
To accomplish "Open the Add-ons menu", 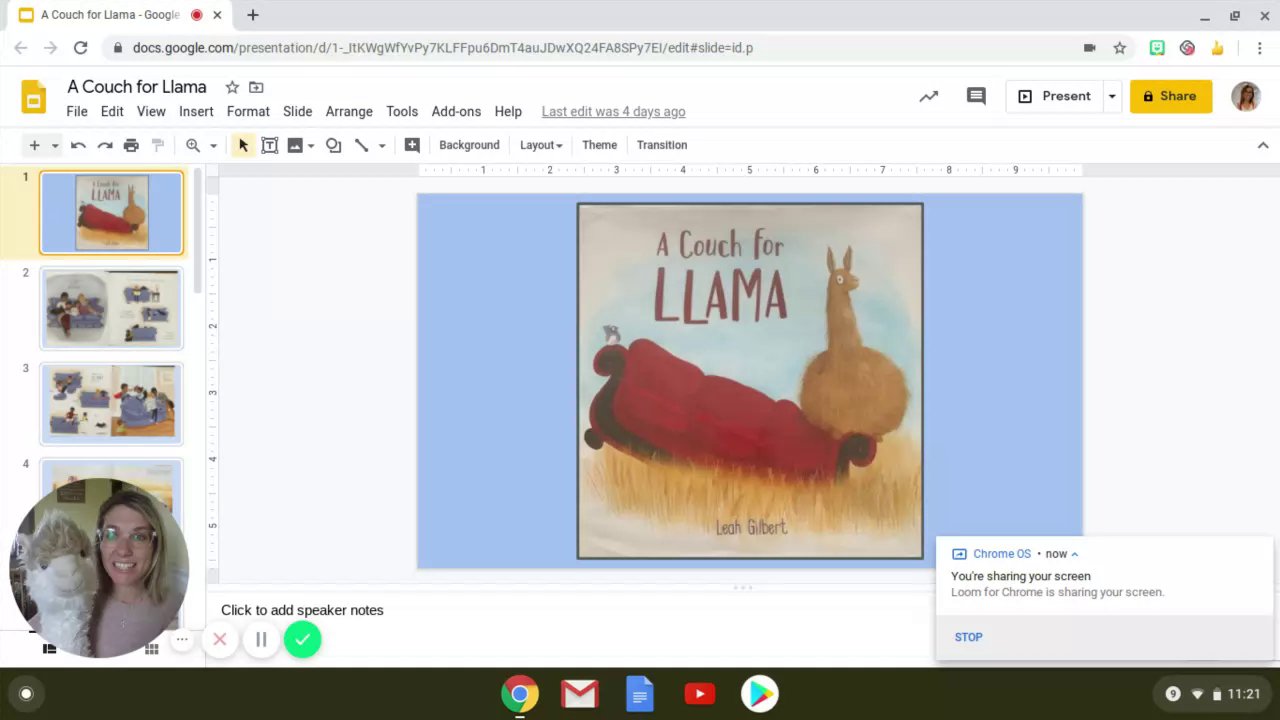I will pyautogui.click(x=456, y=112).
